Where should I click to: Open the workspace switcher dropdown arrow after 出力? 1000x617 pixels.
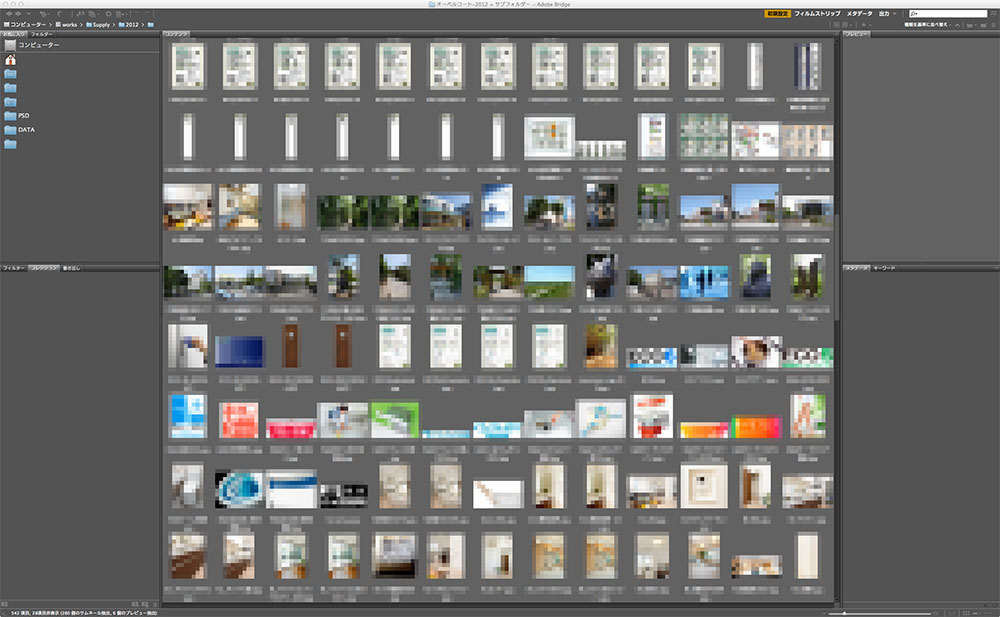tap(895, 13)
